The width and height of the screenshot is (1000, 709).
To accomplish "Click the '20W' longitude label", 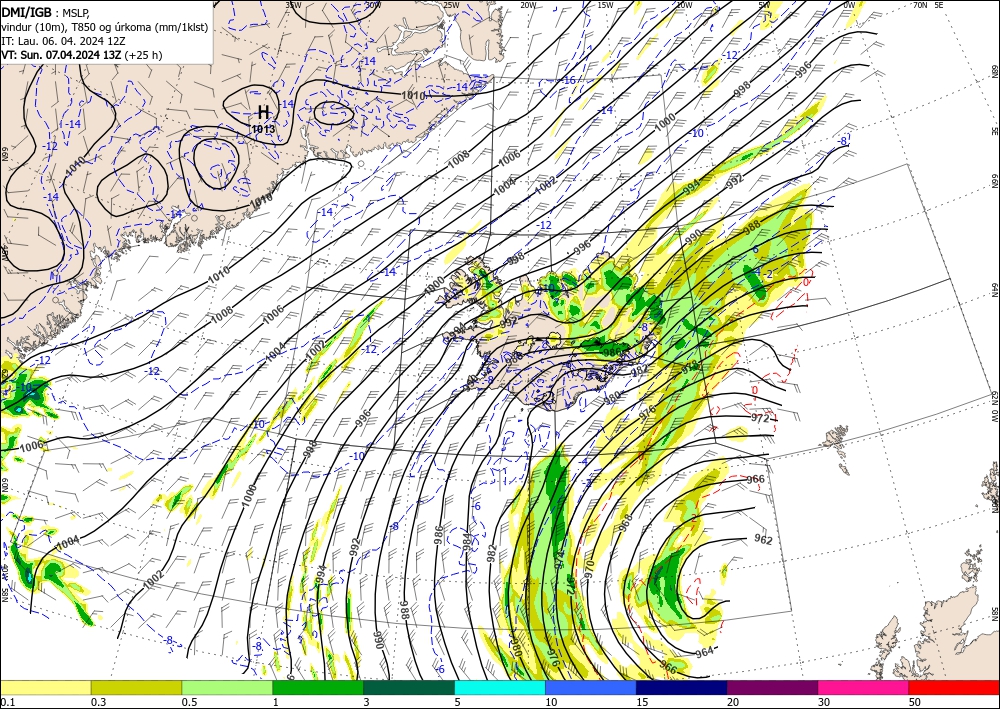I will pyautogui.click(x=528, y=5).
